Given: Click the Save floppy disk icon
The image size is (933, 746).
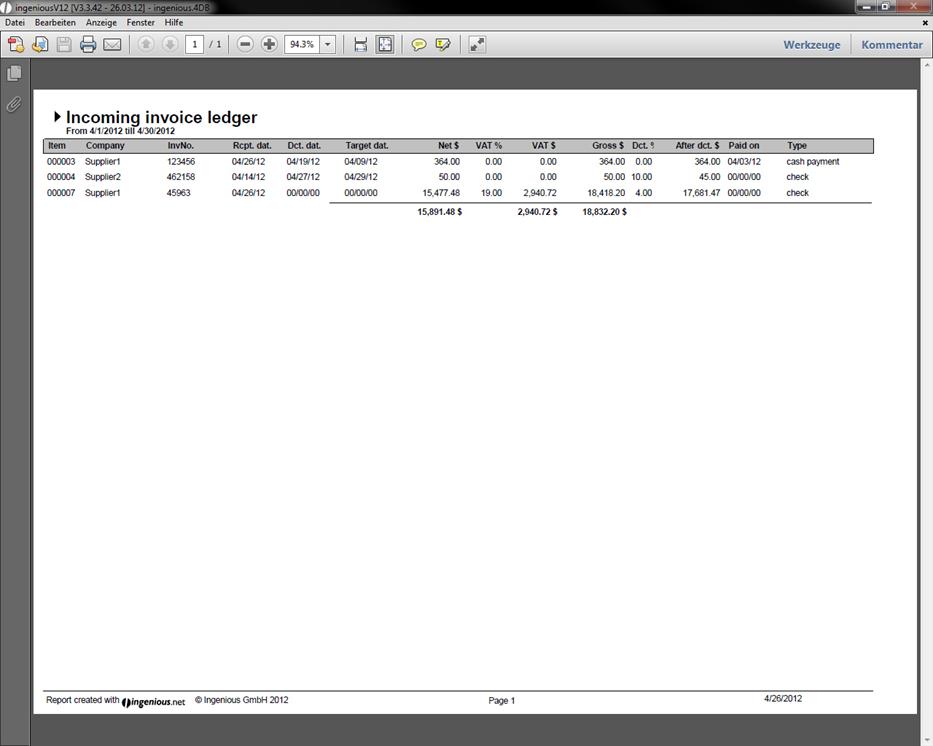Looking at the screenshot, I should [64, 44].
